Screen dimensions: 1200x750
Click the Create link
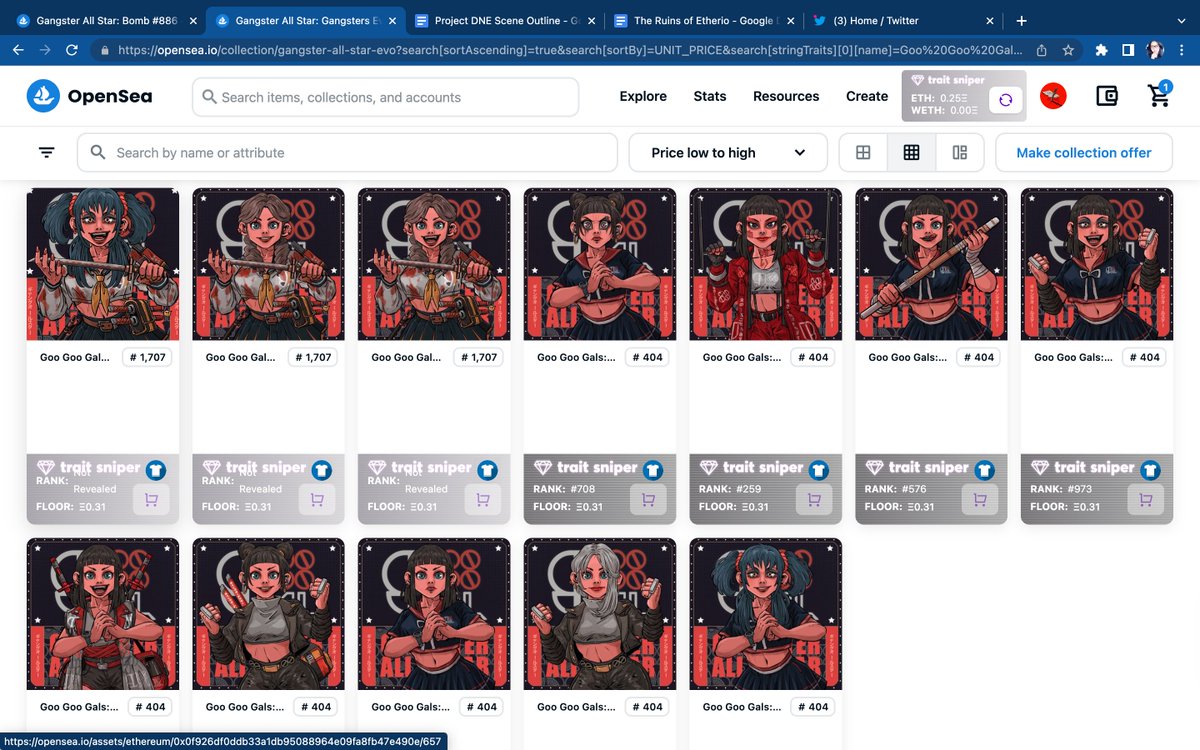(x=867, y=96)
